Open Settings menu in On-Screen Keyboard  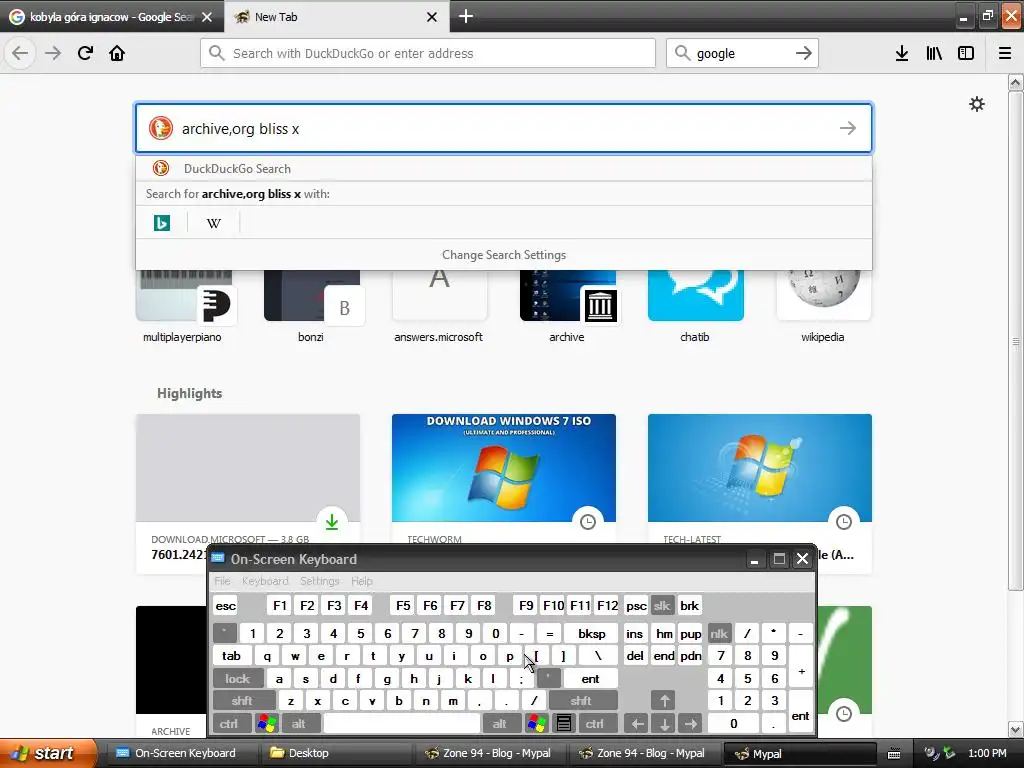click(319, 581)
